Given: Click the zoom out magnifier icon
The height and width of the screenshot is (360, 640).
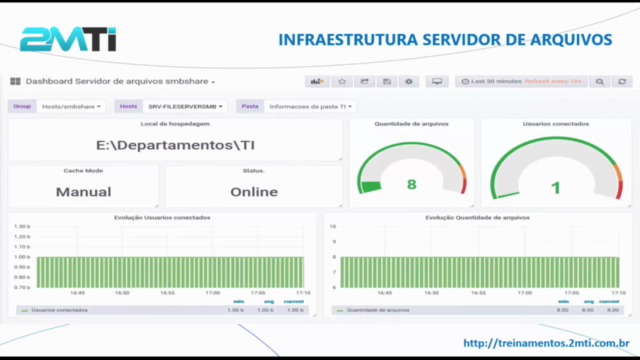Looking at the screenshot, I should click(x=600, y=82).
